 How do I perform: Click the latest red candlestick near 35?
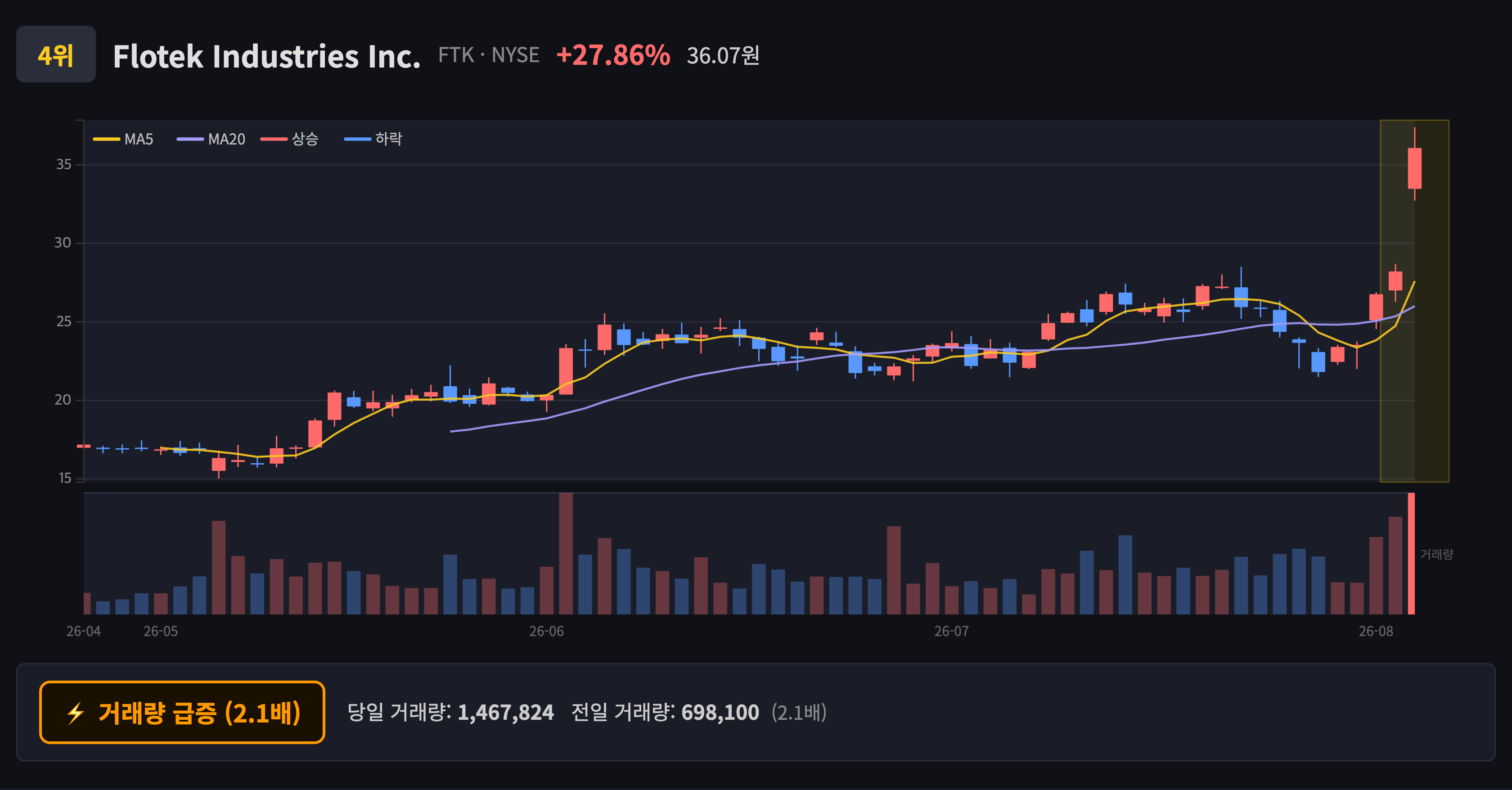1414,168
